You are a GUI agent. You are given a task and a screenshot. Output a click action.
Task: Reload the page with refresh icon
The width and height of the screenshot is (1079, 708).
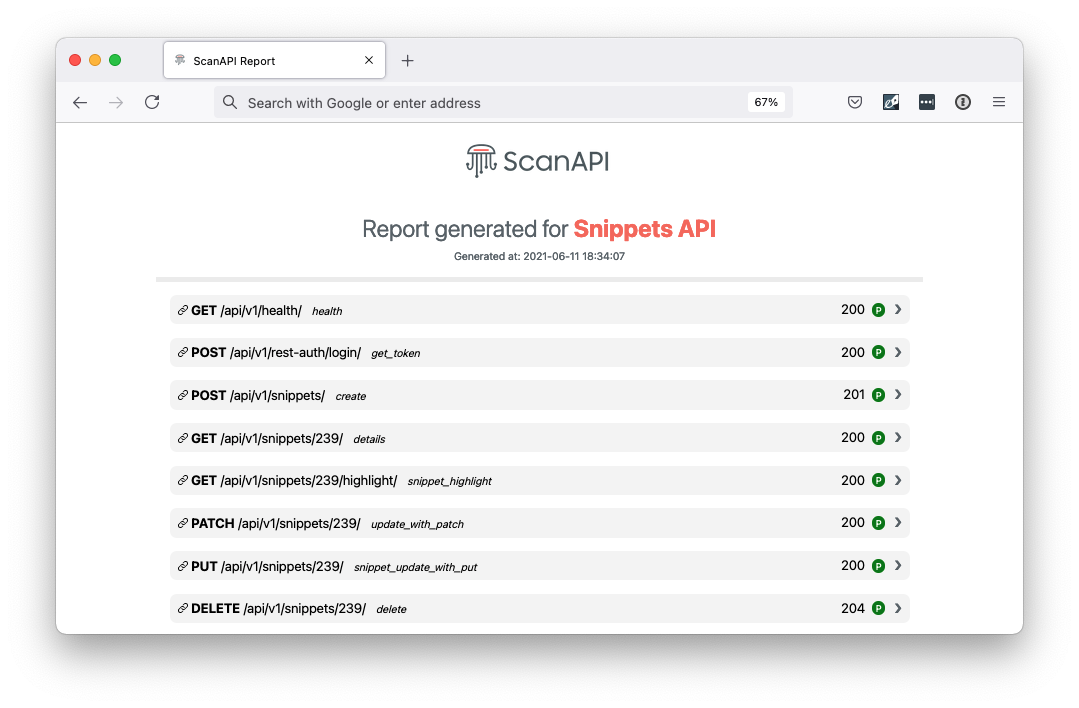(152, 103)
